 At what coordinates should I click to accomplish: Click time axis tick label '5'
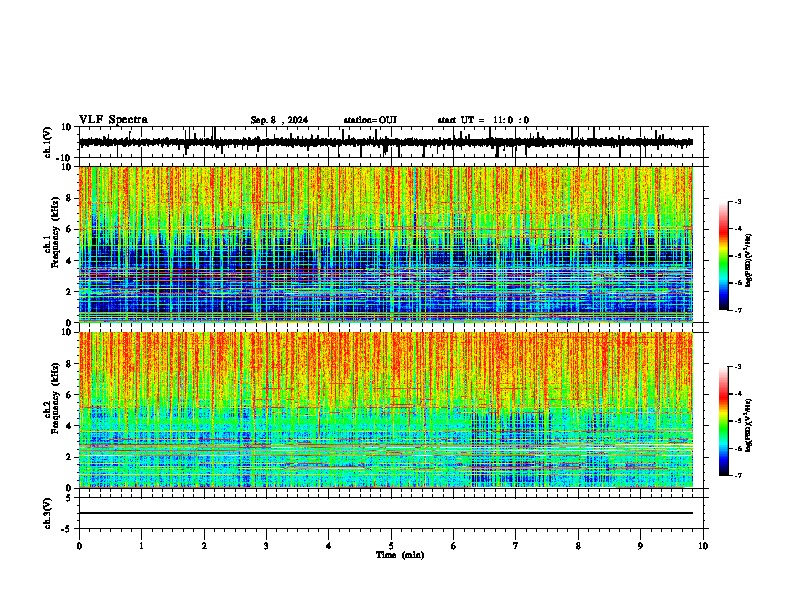pyautogui.click(x=391, y=546)
